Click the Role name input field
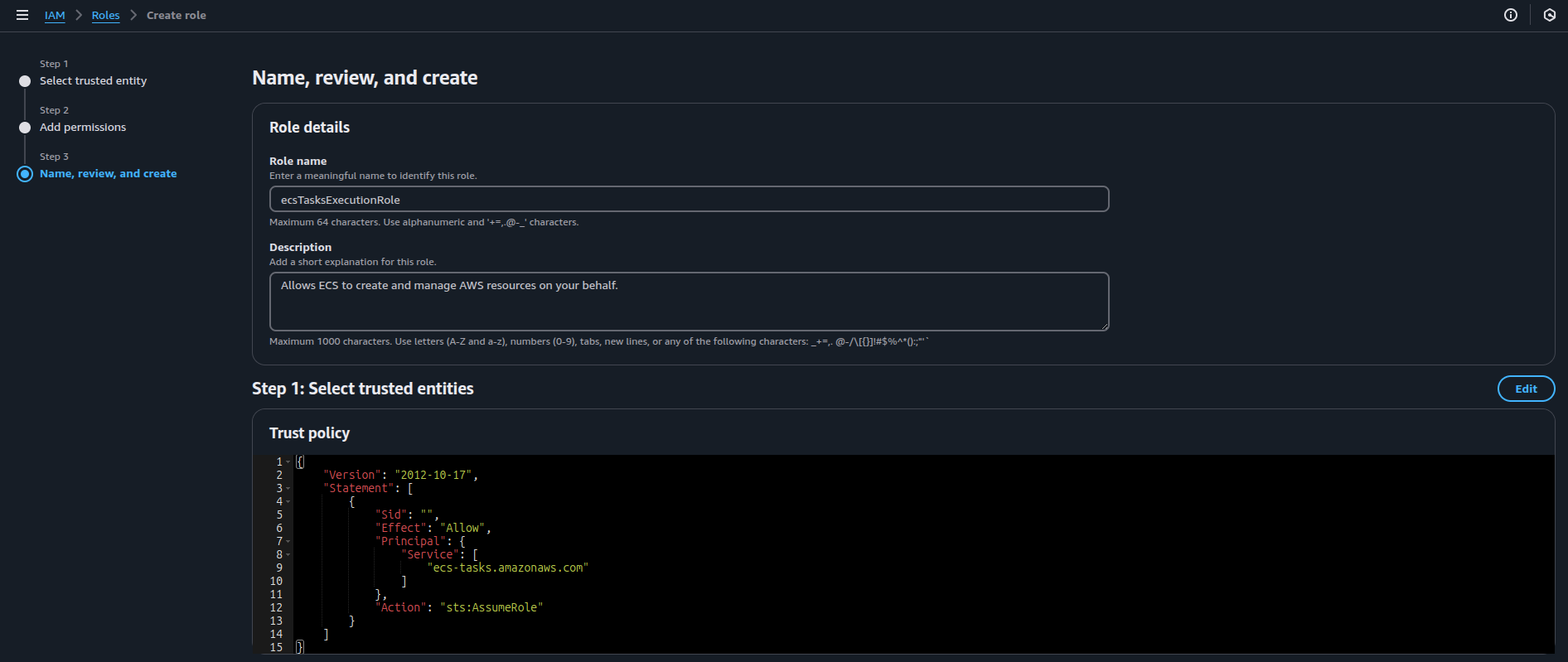 tap(689, 200)
